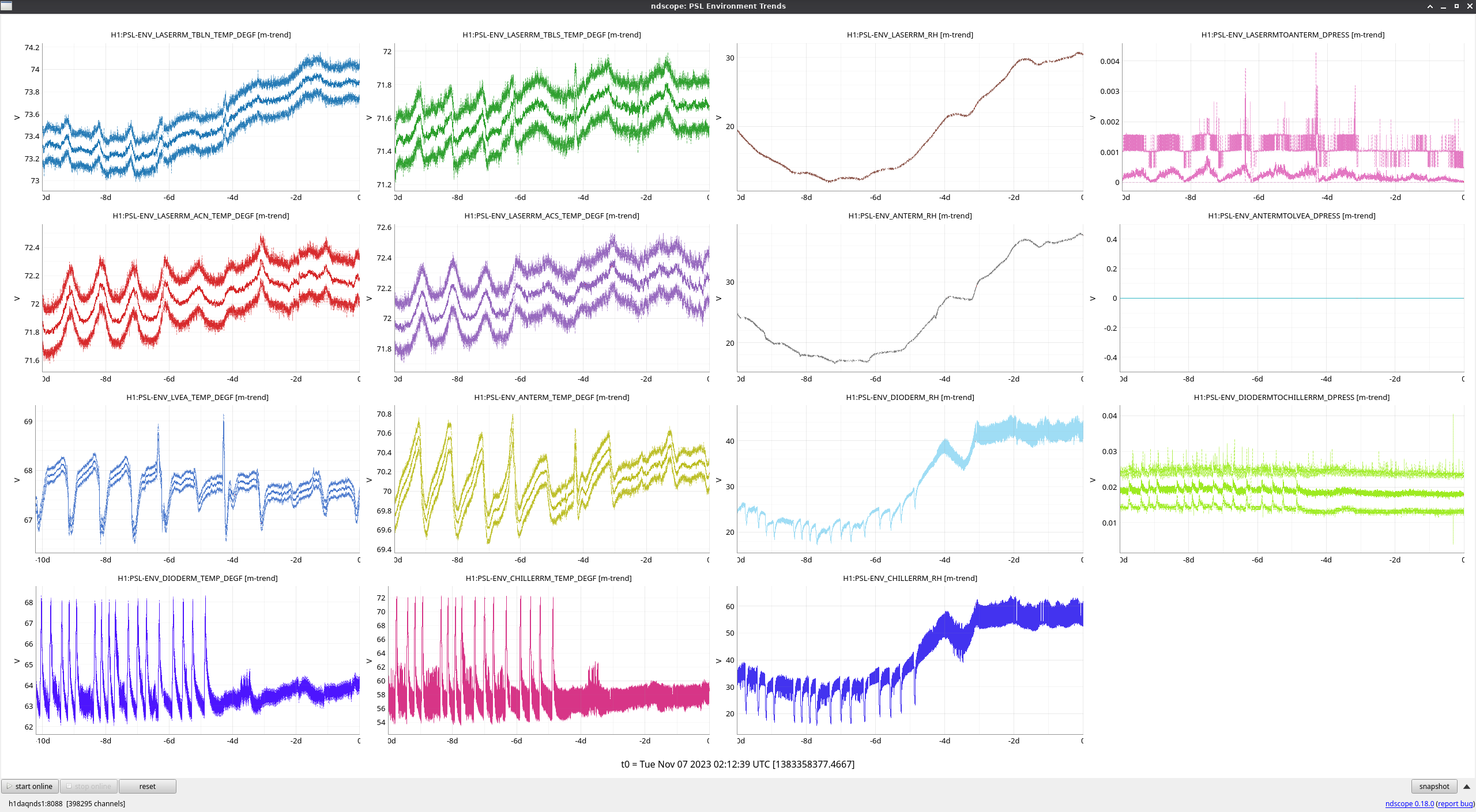Click the reset button
The image size is (1476, 812).
pyautogui.click(x=147, y=786)
